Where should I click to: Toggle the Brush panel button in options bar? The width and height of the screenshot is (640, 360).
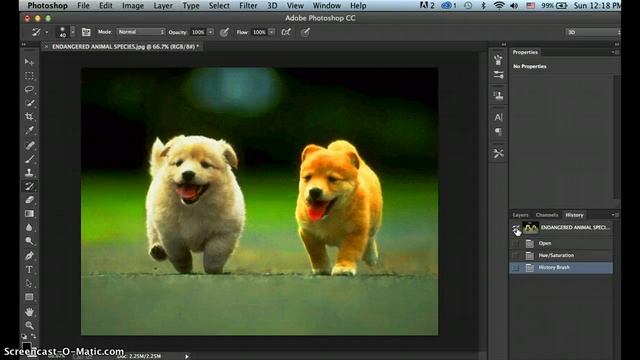86,32
